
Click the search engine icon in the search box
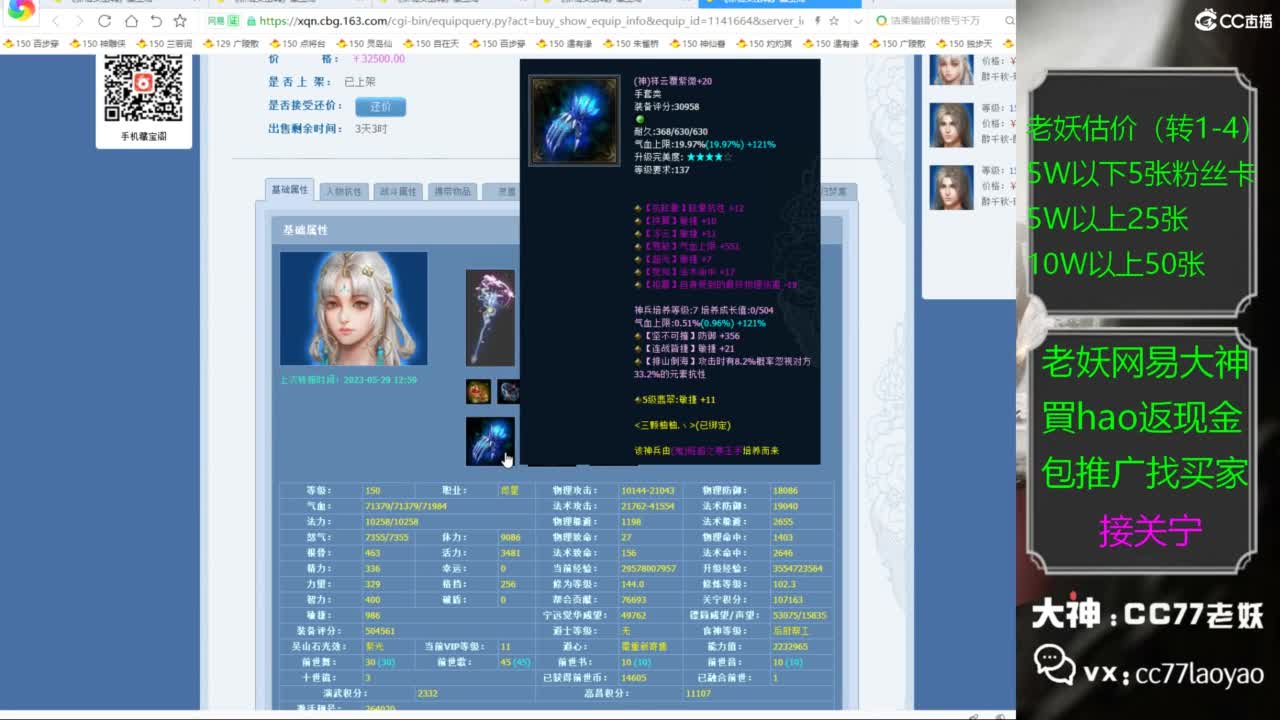point(881,21)
